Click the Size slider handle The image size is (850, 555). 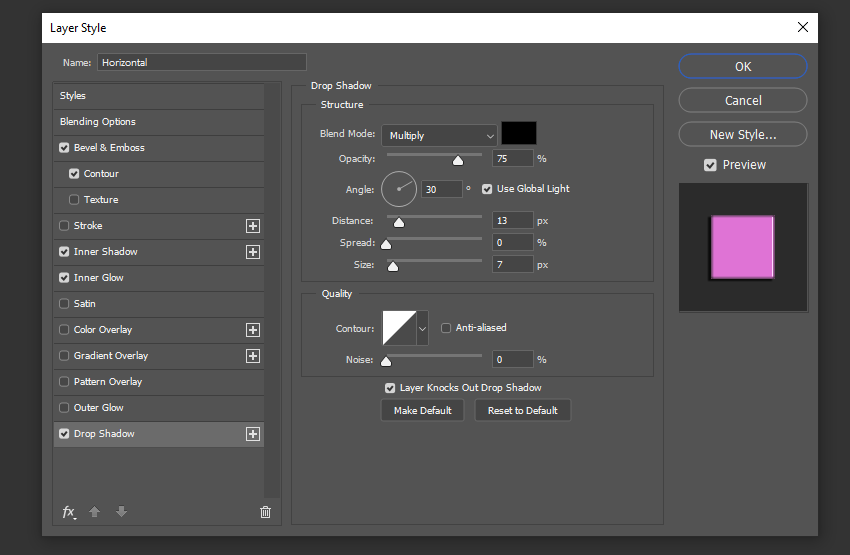coord(393,266)
